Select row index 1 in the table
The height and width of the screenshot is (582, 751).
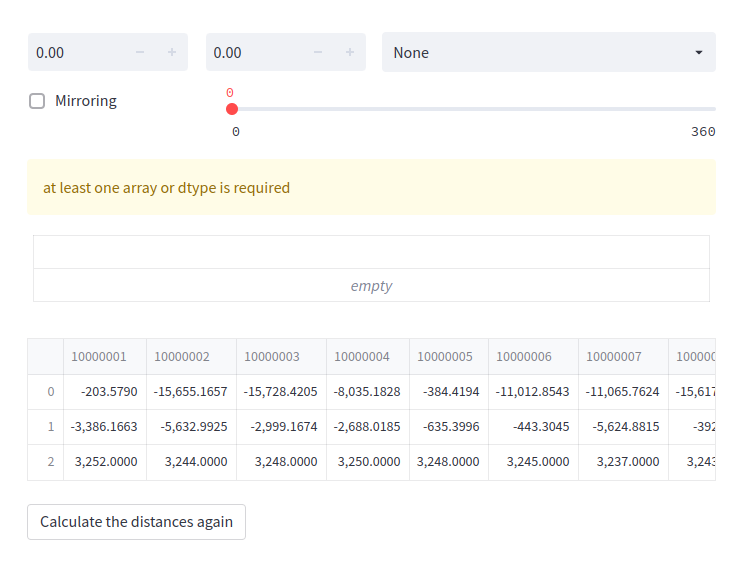pos(46,427)
